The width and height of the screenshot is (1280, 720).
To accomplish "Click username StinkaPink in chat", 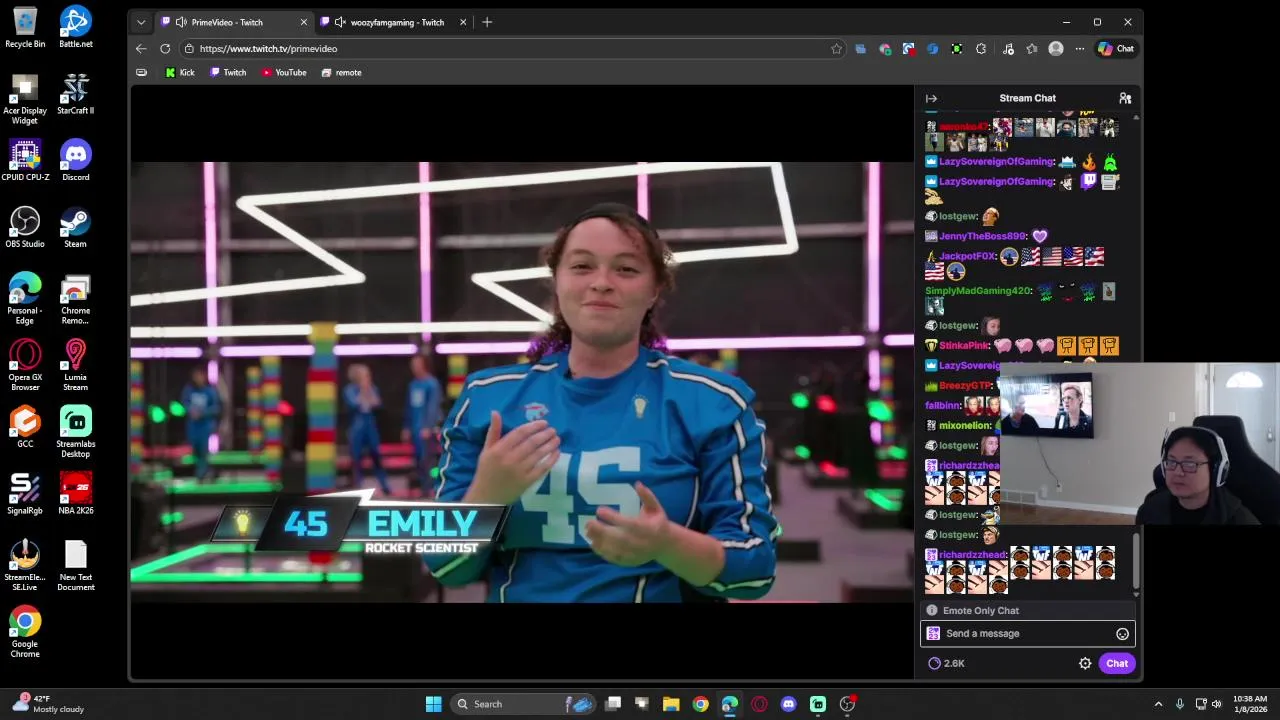I will [964, 346].
